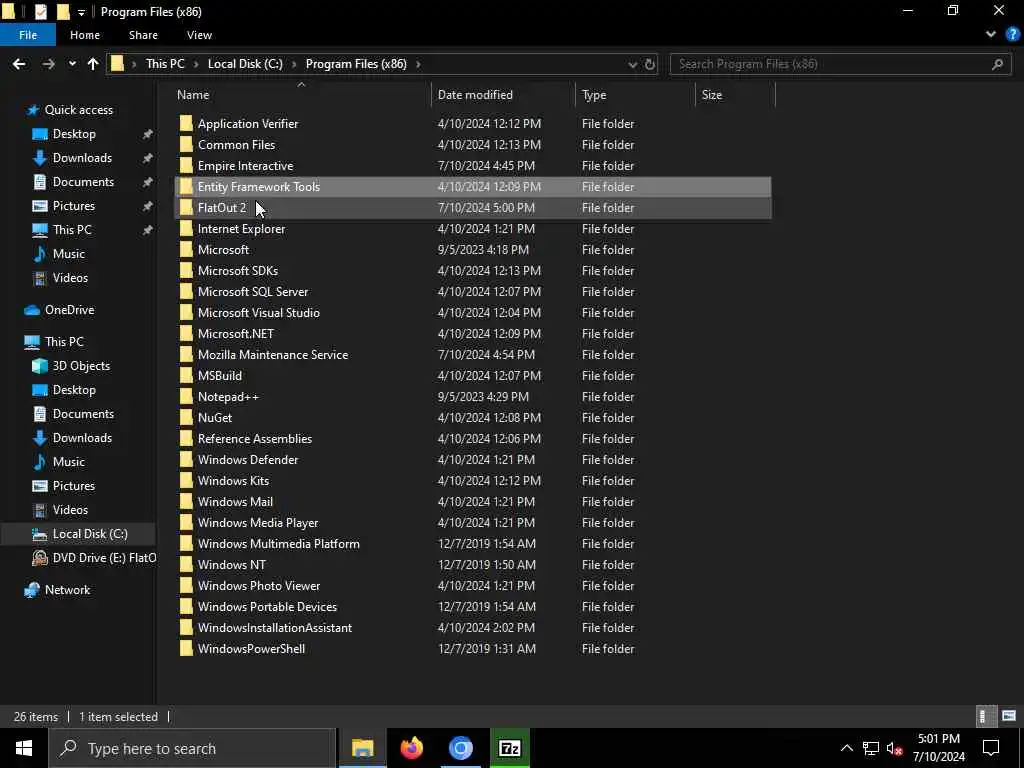Expand the ribbon with the chevron
Image resolution: width=1024 pixels, height=768 pixels.
coord(991,35)
